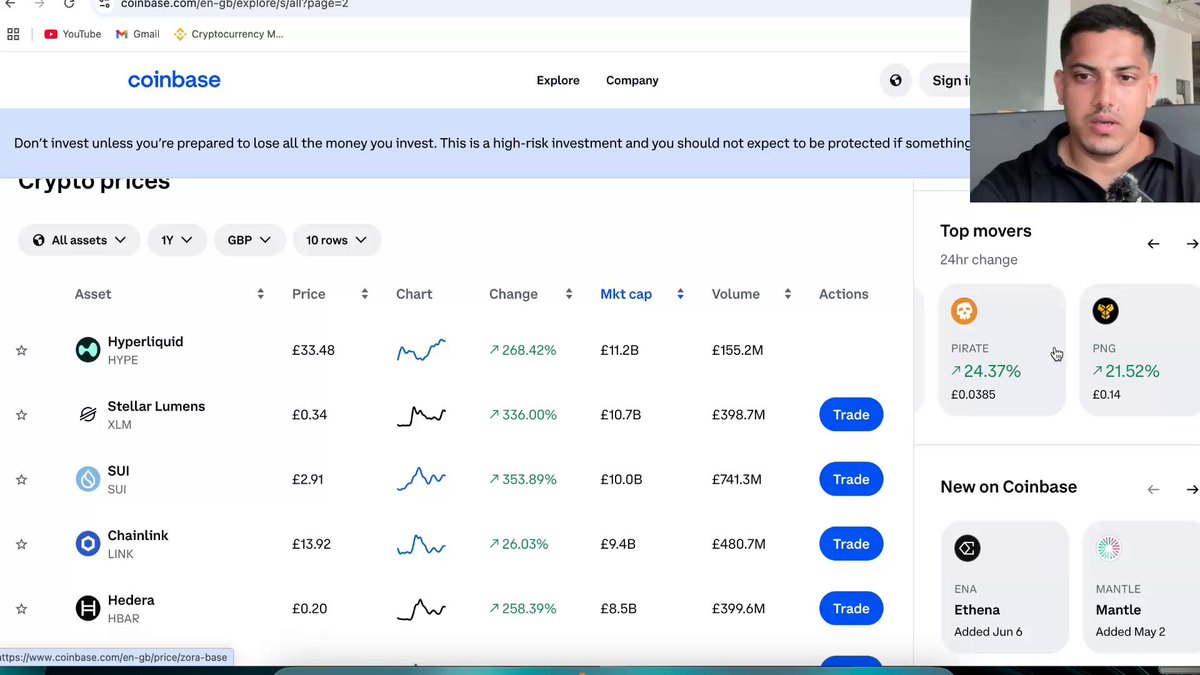Open the Explore menu
1200x675 pixels.
coord(558,80)
